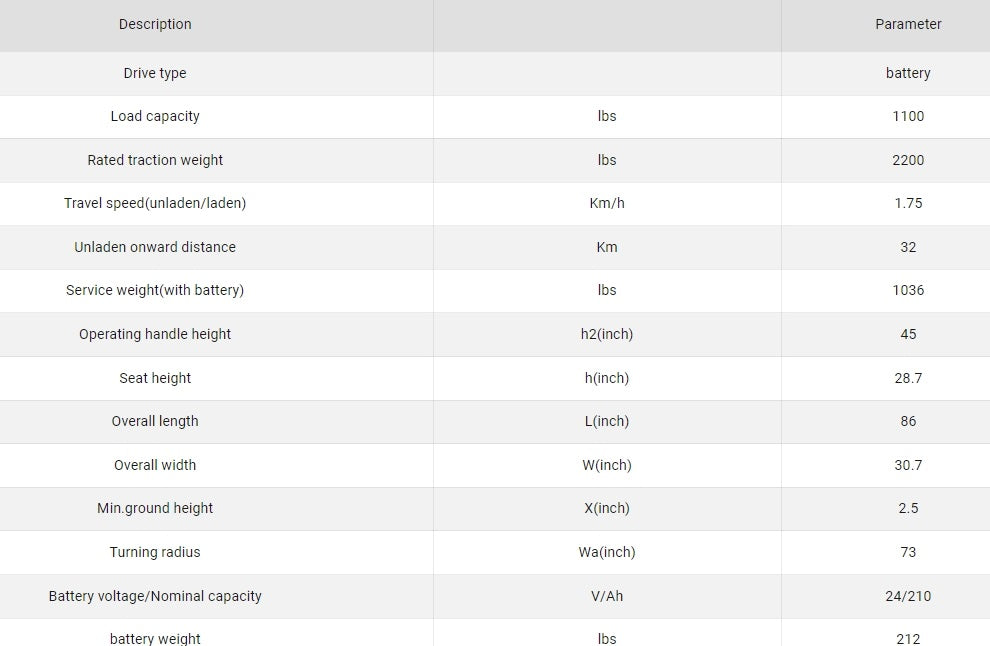Image resolution: width=990 pixels, height=646 pixels.
Task: Click the 28.7 seat height value
Action: click(x=908, y=378)
